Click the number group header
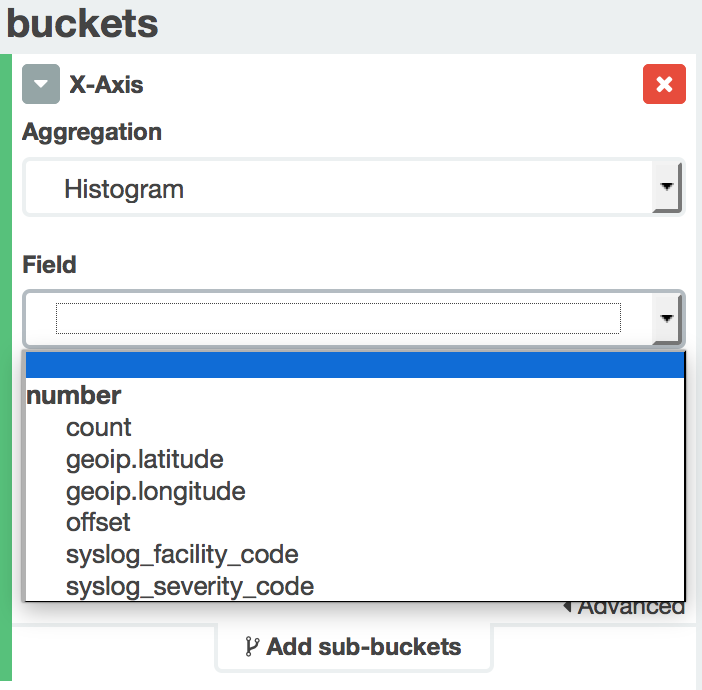The height and width of the screenshot is (690, 702). [74, 396]
